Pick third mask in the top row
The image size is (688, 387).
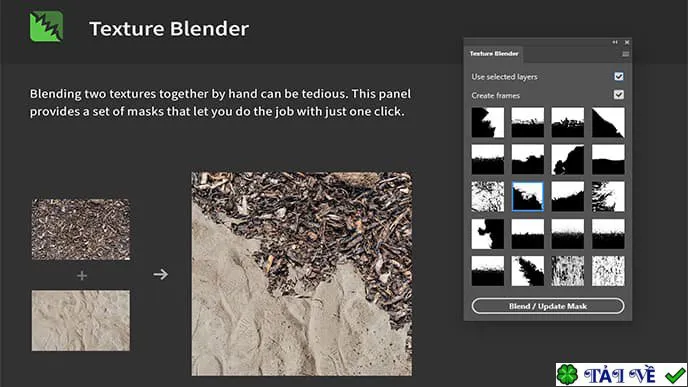tap(567, 122)
